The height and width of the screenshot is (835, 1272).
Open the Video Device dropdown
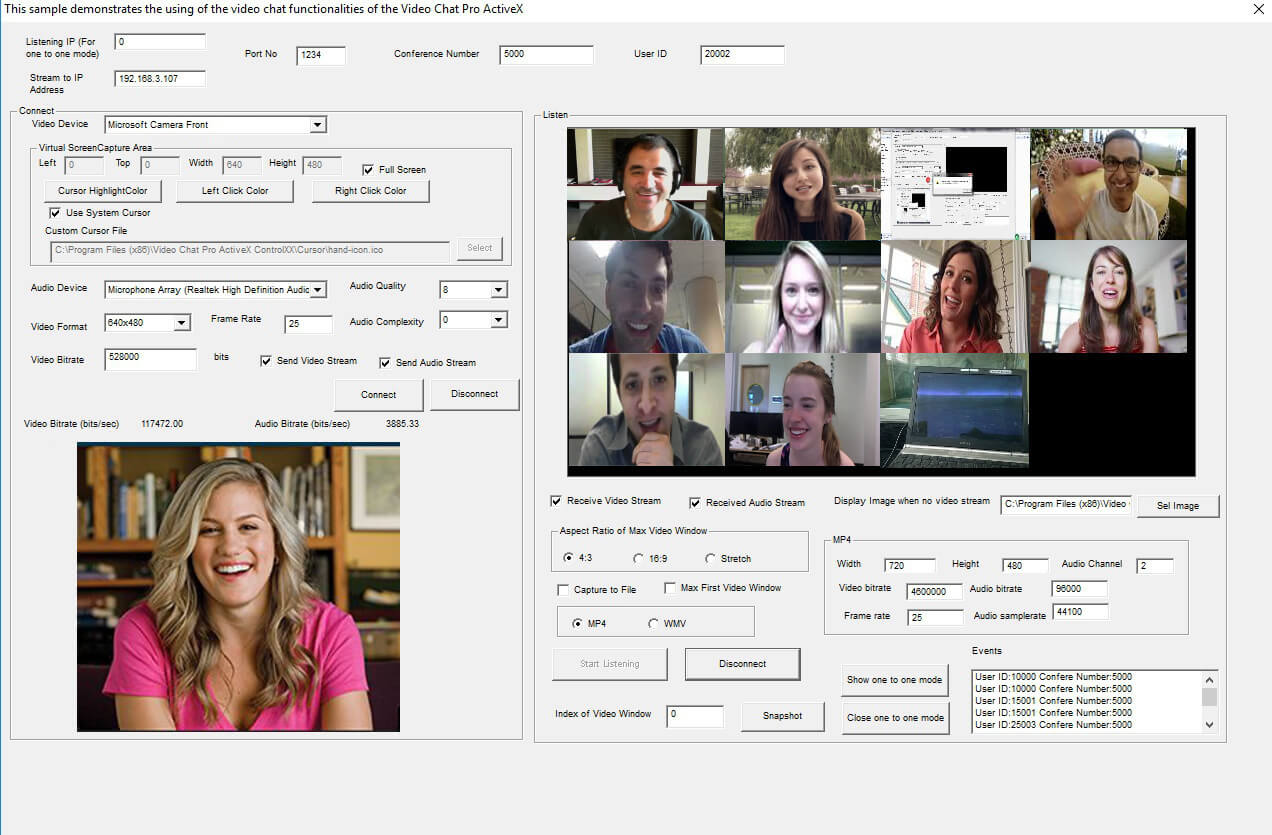318,124
